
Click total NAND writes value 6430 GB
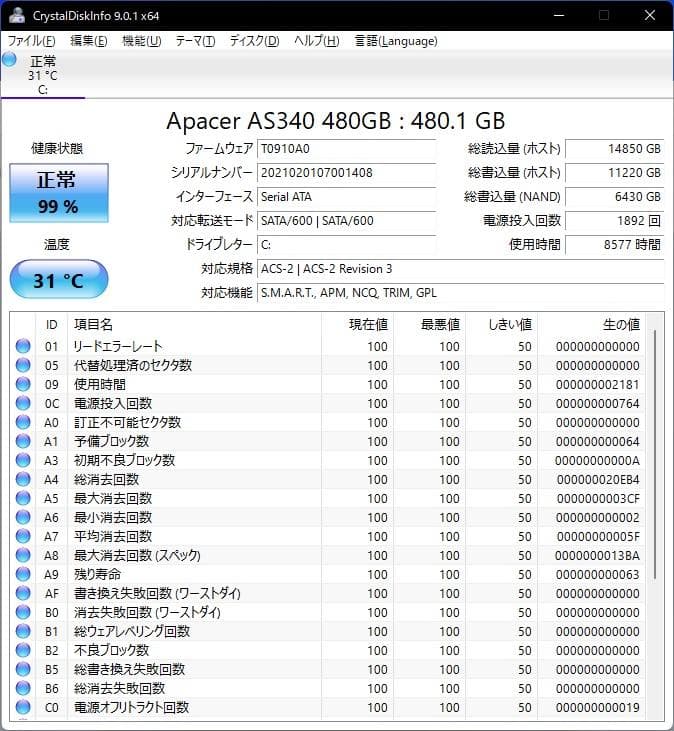coord(614,197)
